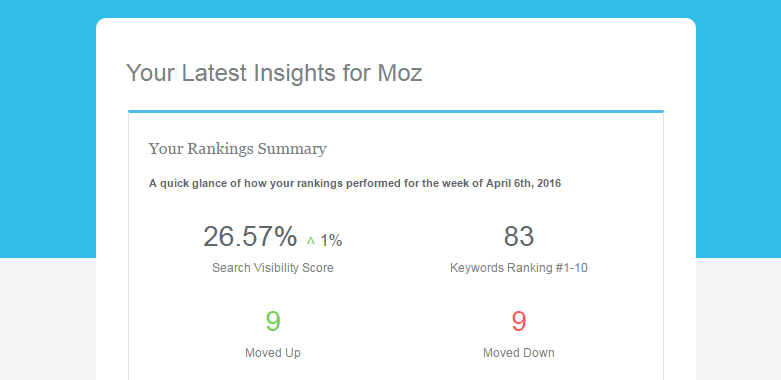Click the 26.57% search visibility value

(250, 237)
